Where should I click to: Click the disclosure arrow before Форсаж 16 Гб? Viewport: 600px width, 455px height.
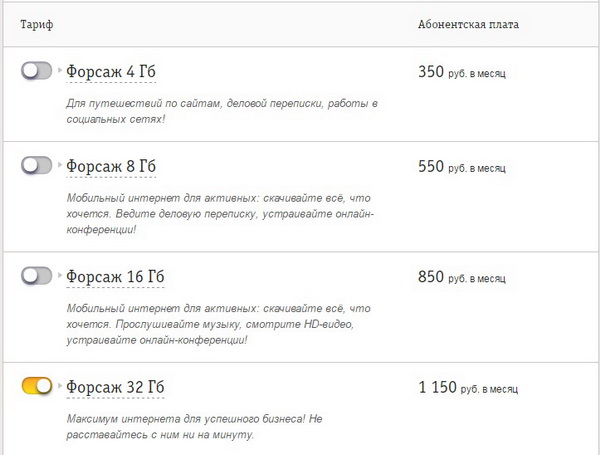click(x=61, y=275)
